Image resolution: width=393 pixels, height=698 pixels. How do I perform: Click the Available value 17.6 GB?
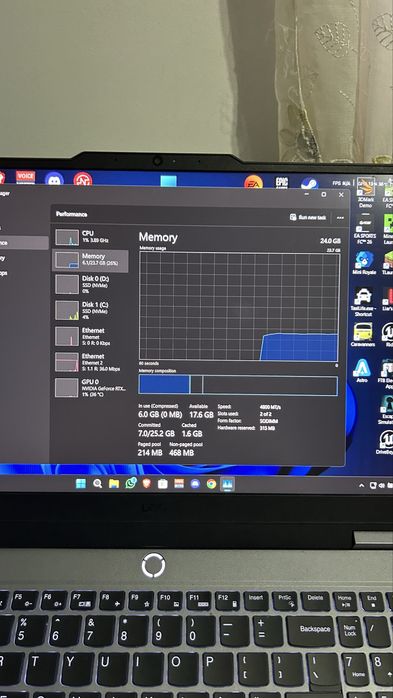[201, 414]
